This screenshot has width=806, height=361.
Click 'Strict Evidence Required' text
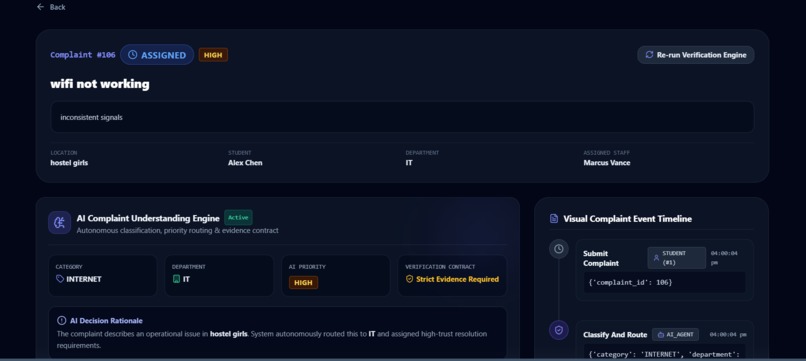click(457, 279)
